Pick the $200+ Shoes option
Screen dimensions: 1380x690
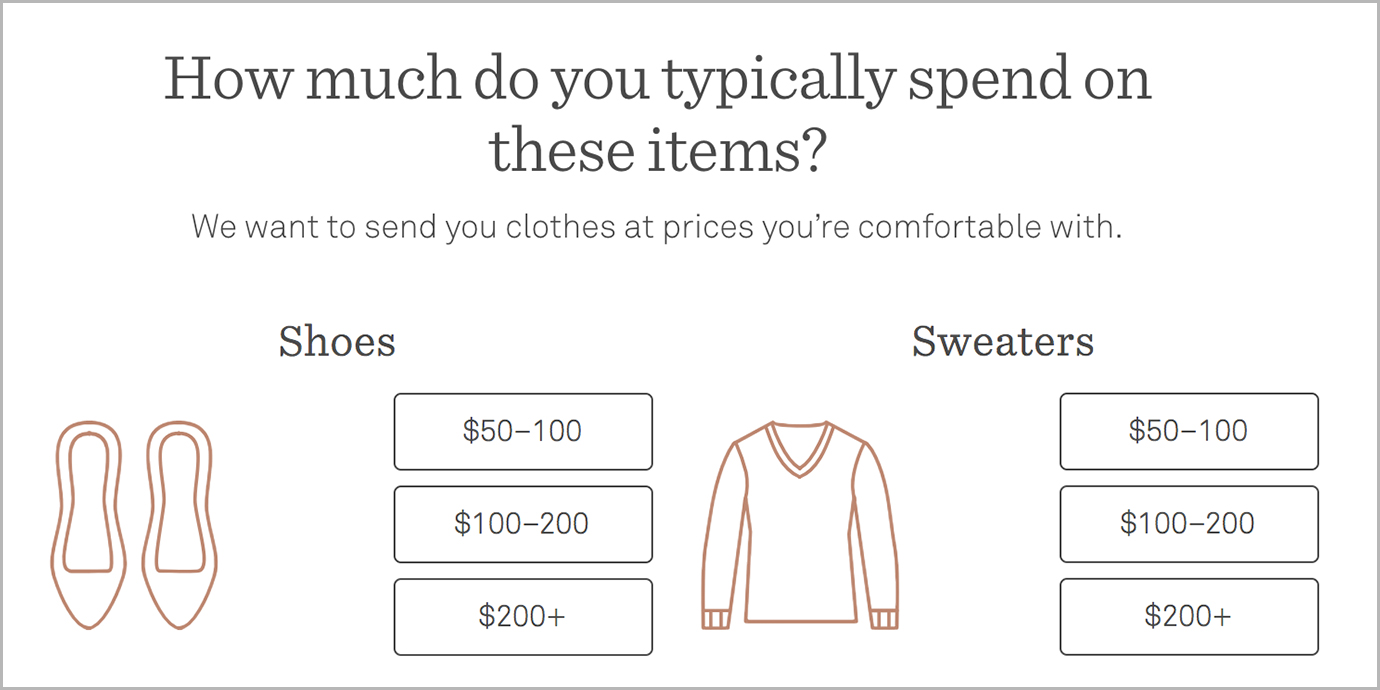(x=523, y=617)
